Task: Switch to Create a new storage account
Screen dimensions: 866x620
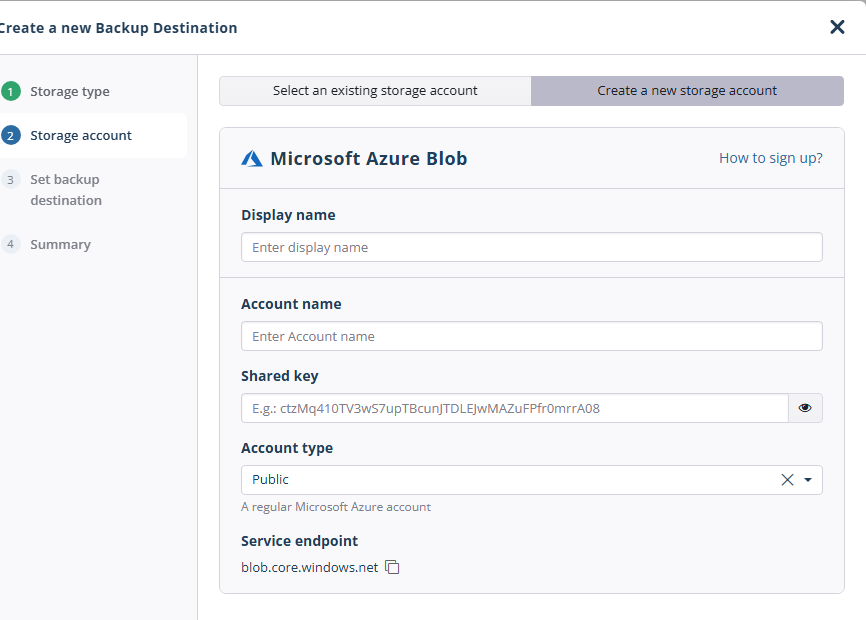Action: coord(687,91)
